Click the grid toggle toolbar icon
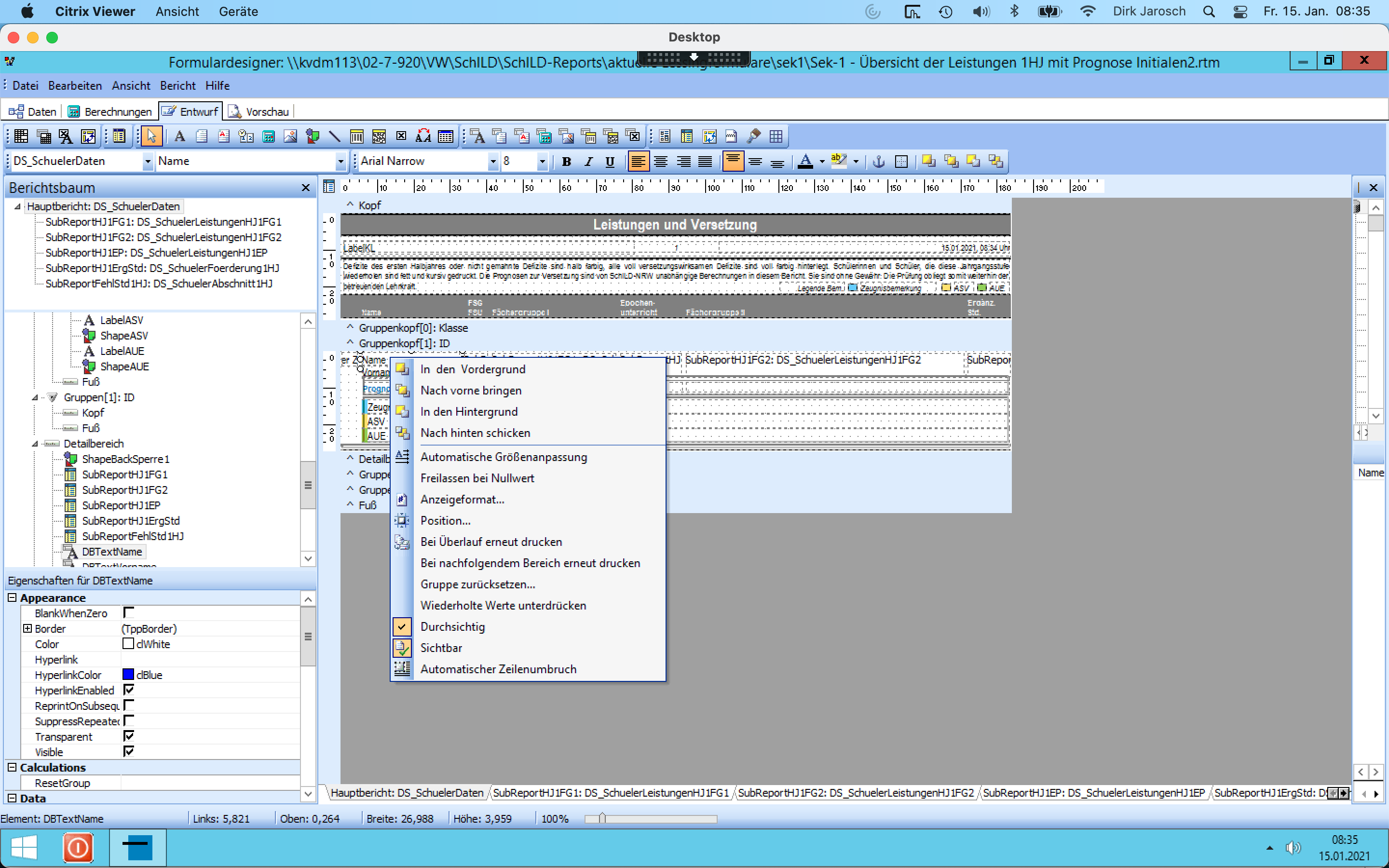 click(x=776, y=136)
